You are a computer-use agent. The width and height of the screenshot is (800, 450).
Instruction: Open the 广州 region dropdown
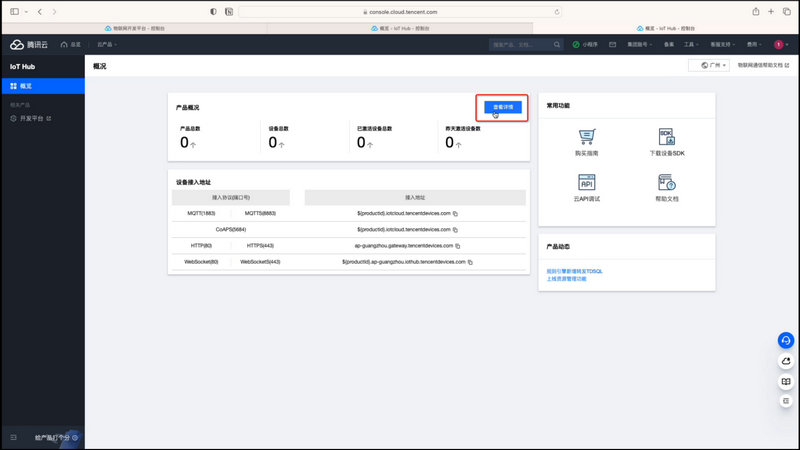pyautogui.click(x=708, y=65)
